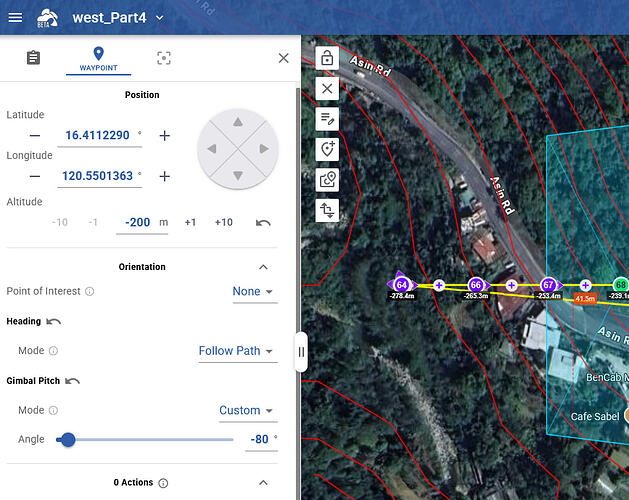Show Gimbal Pitch Mode info icon
629x500 pixels.
[53, 410]
